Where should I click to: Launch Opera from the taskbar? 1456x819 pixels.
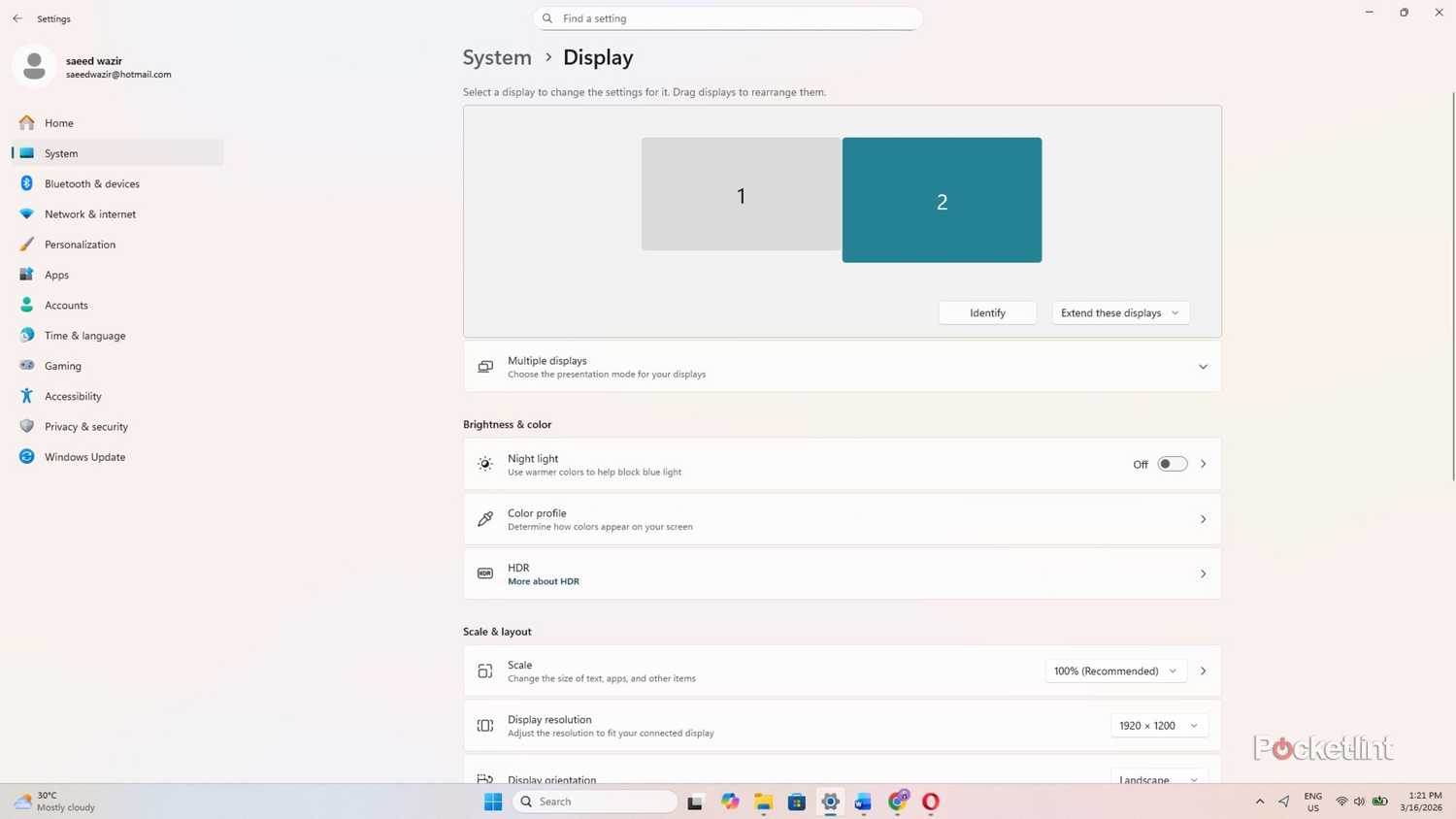[x=929, y=802]
